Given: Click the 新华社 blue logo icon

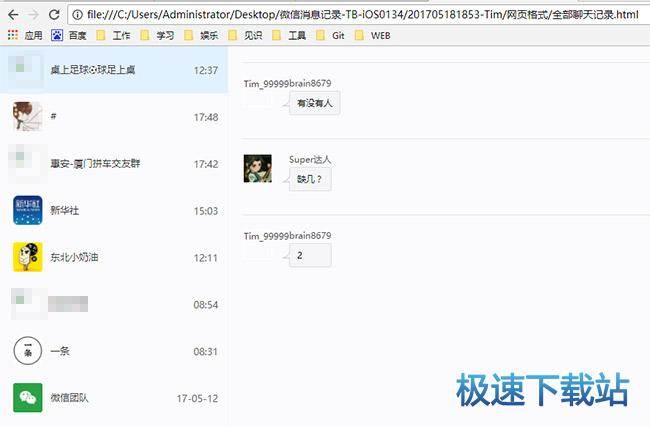Looking at the screenshot, I should coord(28,210).
